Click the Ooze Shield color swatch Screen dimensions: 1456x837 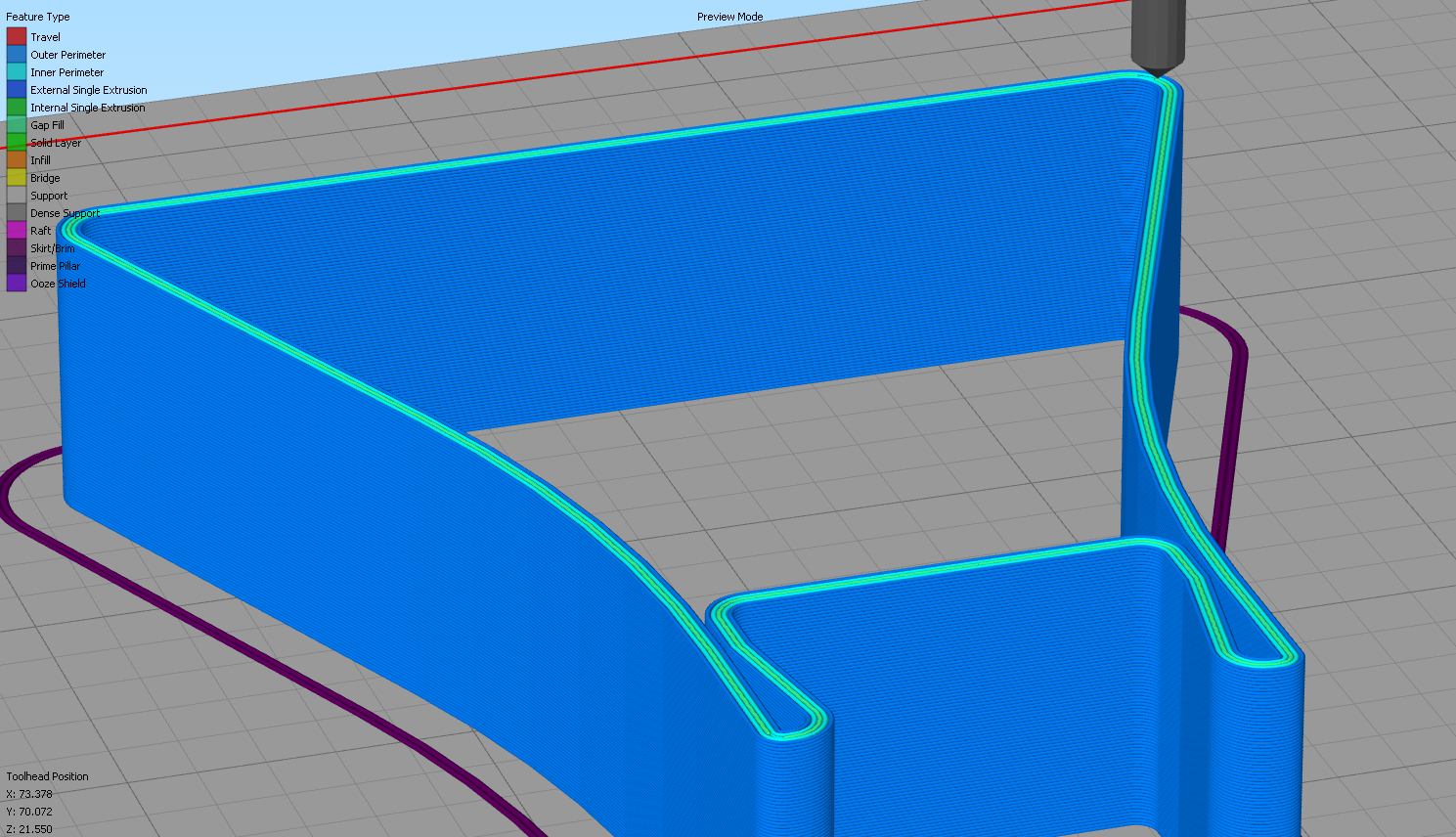tap(17, 284)
